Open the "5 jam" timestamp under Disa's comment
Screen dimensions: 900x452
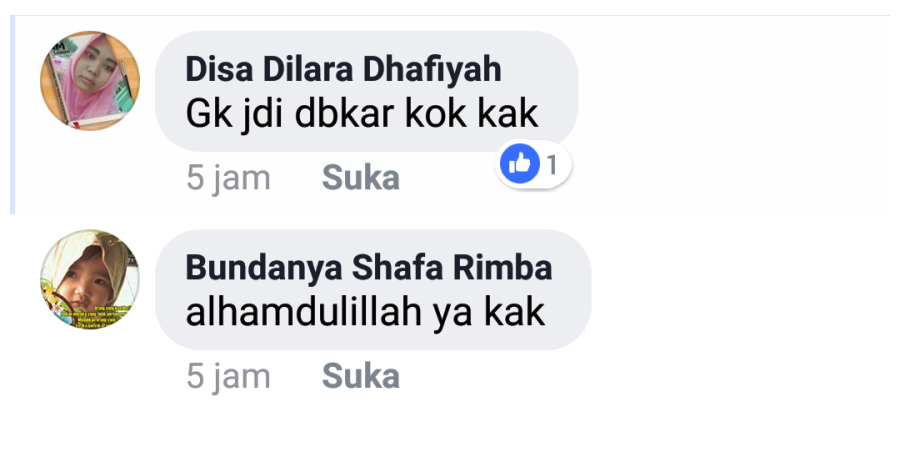(228, 179)
